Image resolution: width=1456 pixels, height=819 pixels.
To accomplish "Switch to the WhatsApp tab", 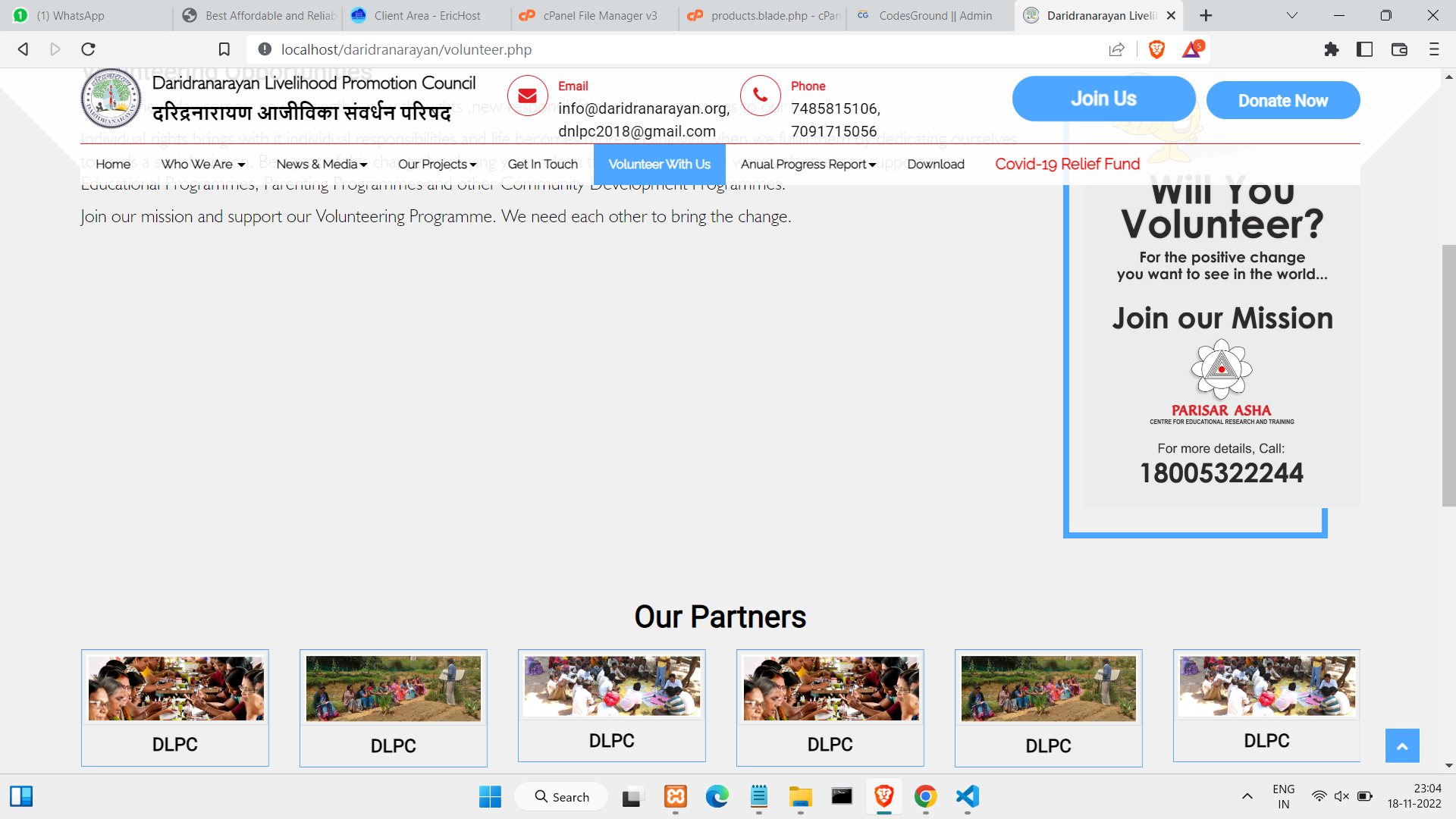I will pyautogui.click(x=86, y=15).
